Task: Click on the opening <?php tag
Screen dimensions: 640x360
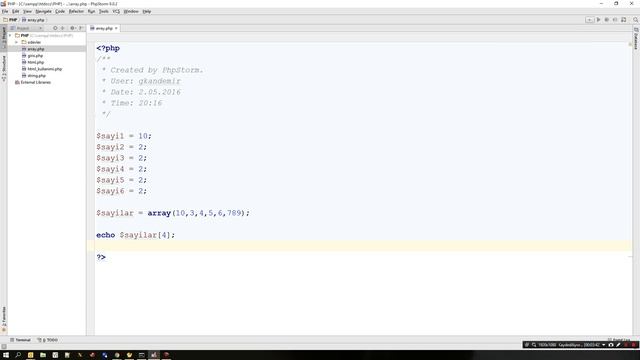Action: pos(108,48)
